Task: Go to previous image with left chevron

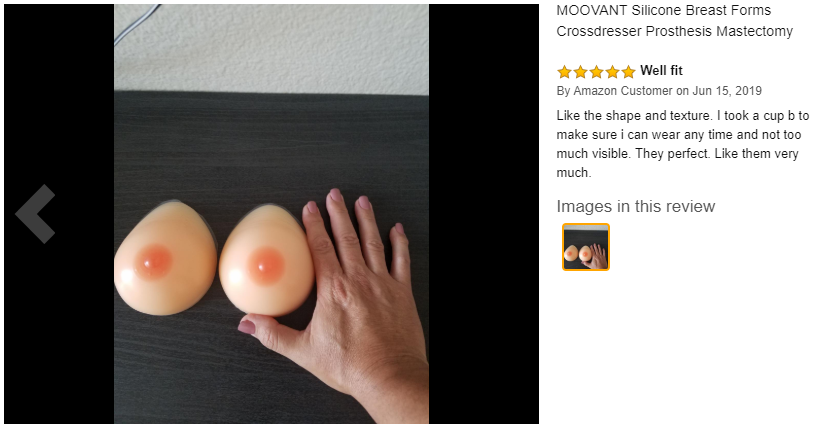Action: [35, 214]
